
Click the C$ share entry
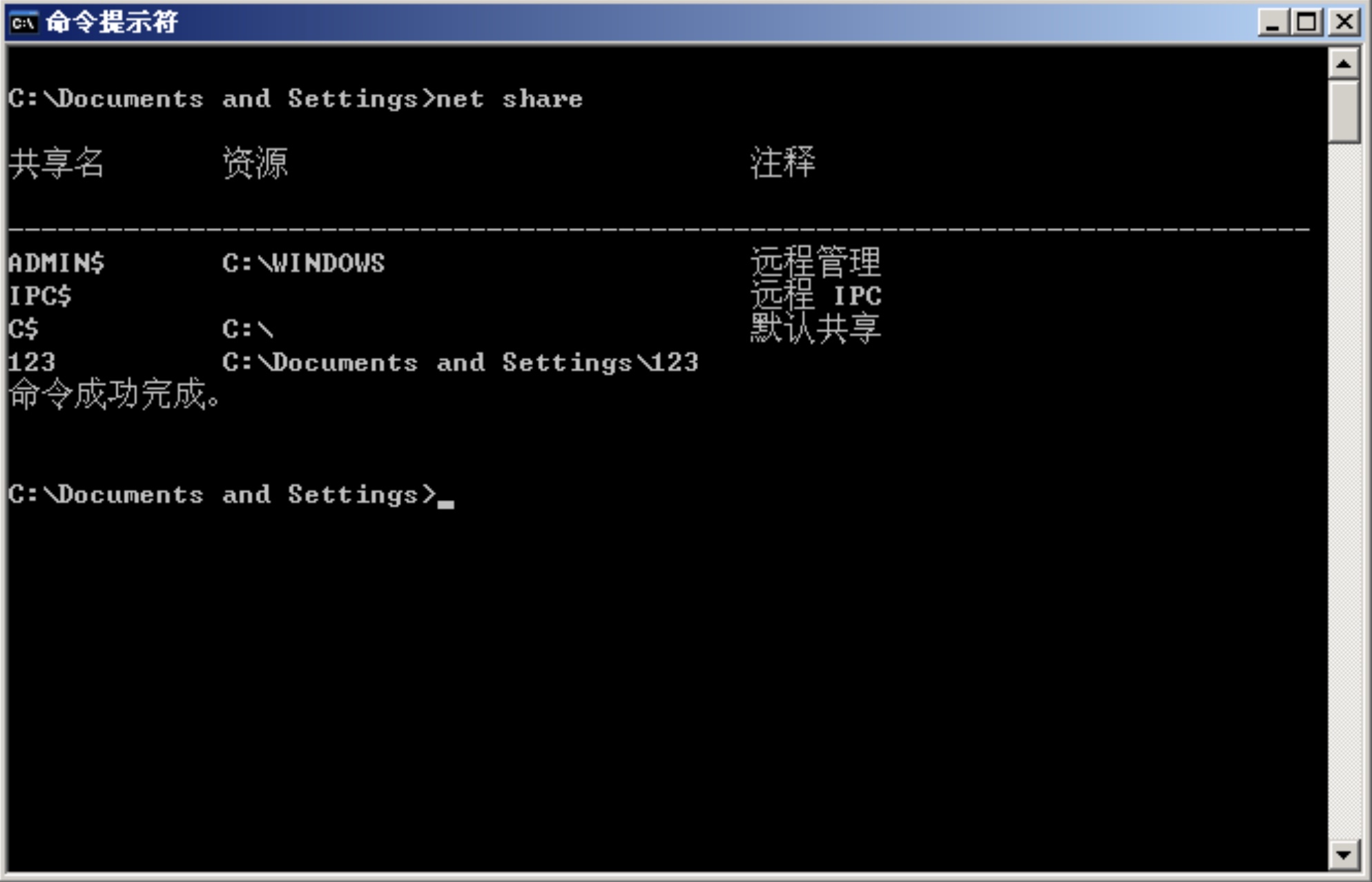pos(24,329)
